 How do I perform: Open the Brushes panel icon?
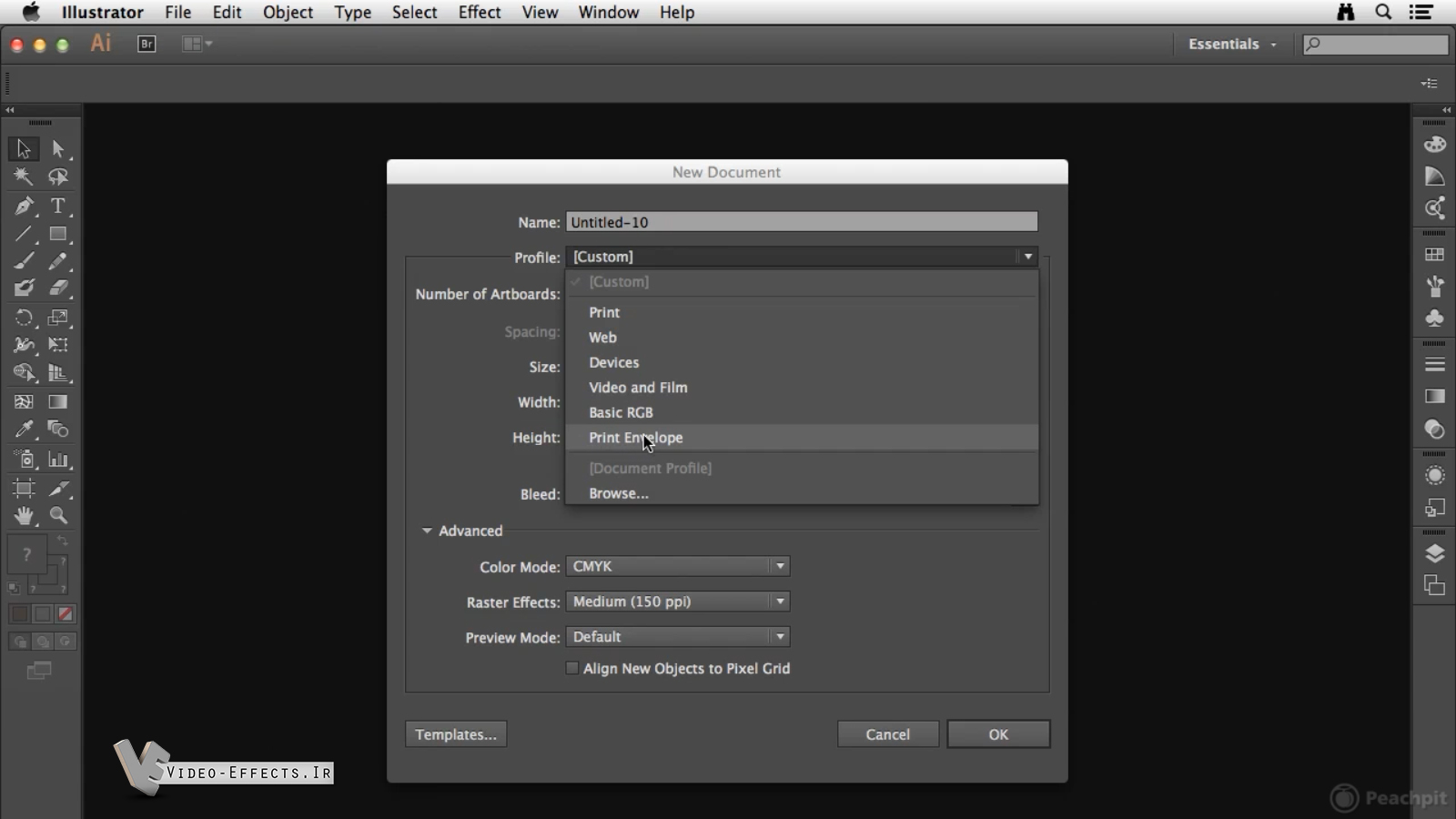pyautogui.click(x=1435, y=287)
